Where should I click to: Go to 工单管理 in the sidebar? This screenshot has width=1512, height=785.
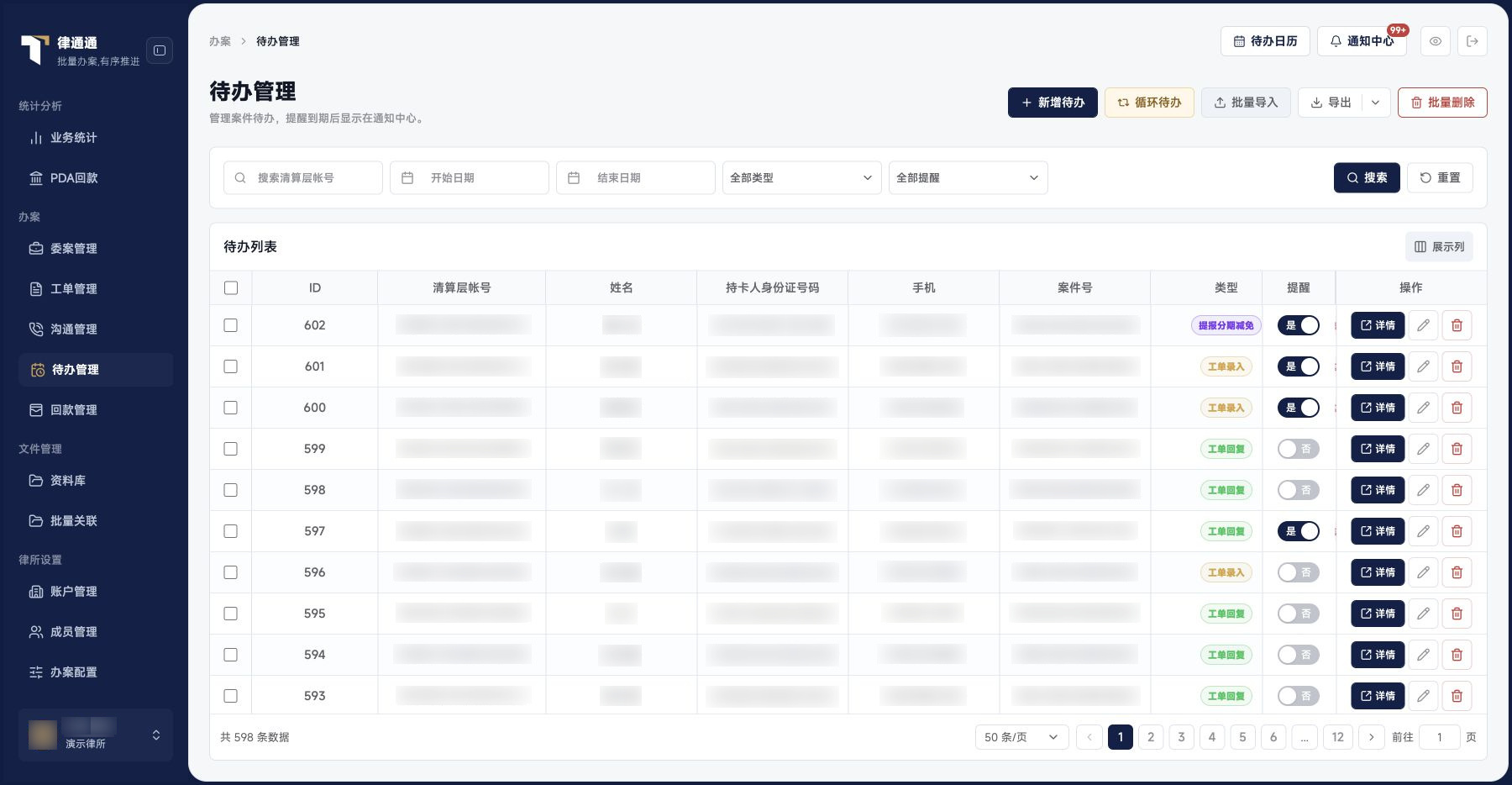click(96, 289)
